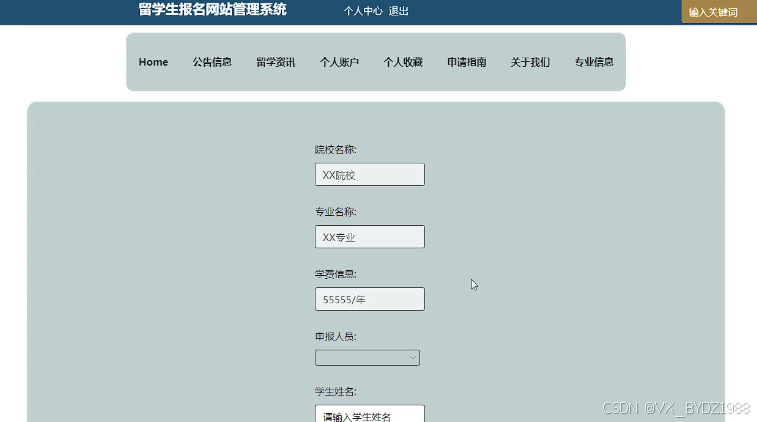Click the 学费信息 label text
This screenshot has height=422, width=757.
point(336,274)
